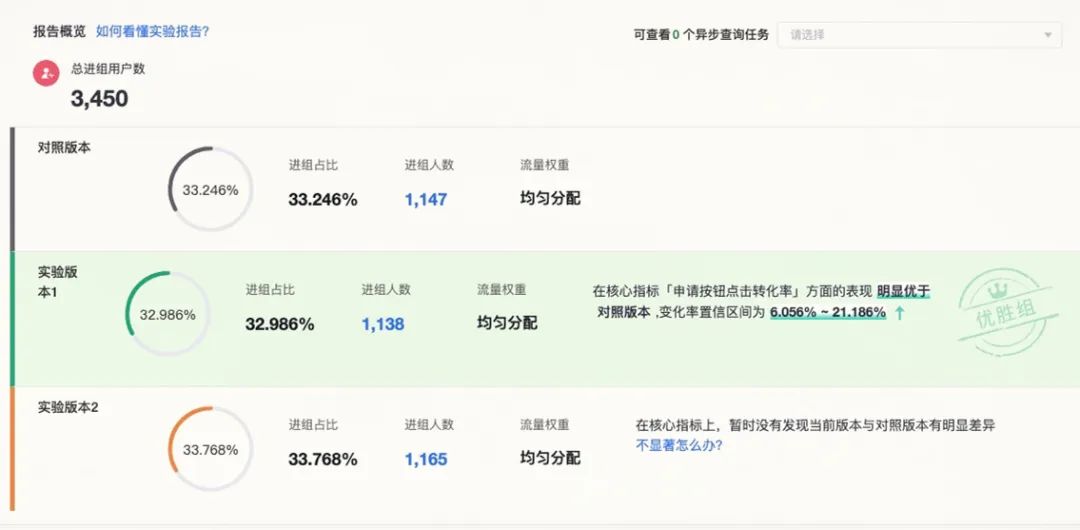Screen dimensions: 1080x530
Task: Click the underlined 明显优于 text
Action: click(903, 291)
